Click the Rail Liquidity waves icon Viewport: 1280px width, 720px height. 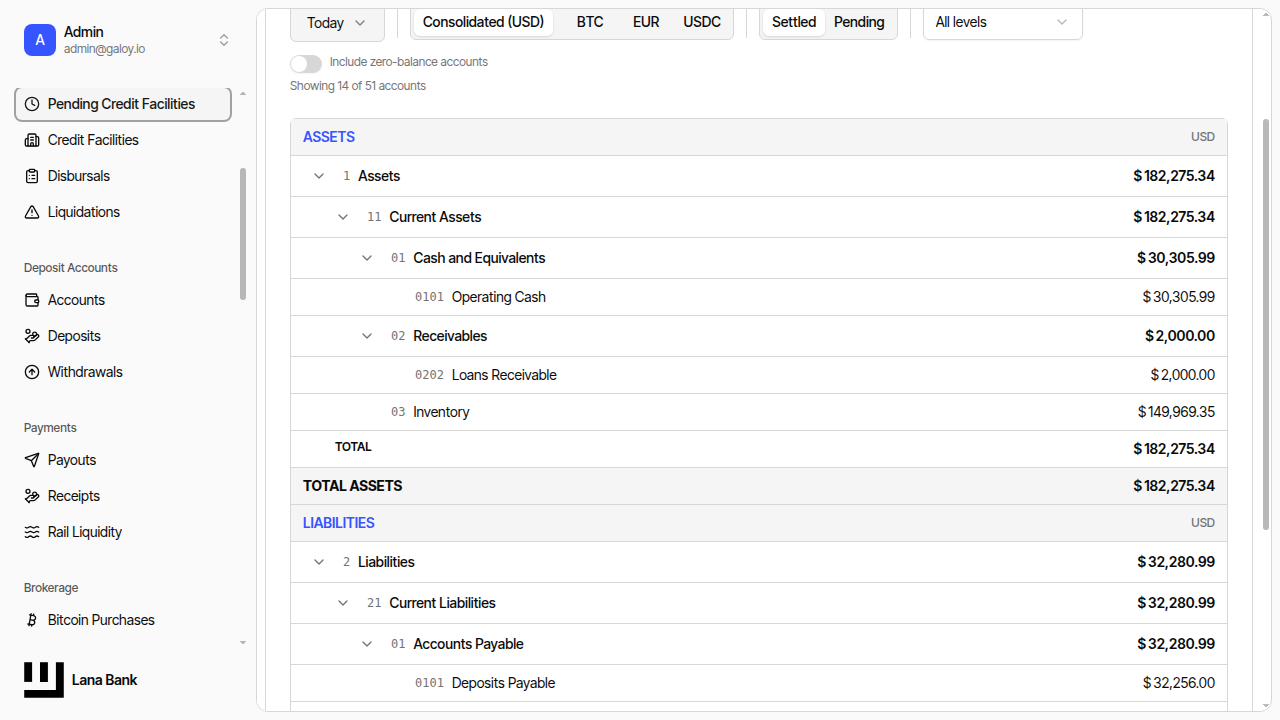point(32,532)
